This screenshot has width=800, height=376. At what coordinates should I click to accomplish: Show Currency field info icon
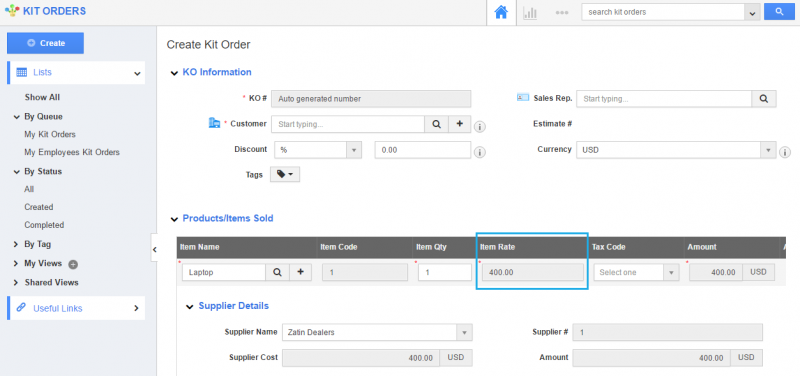[785, 152]
